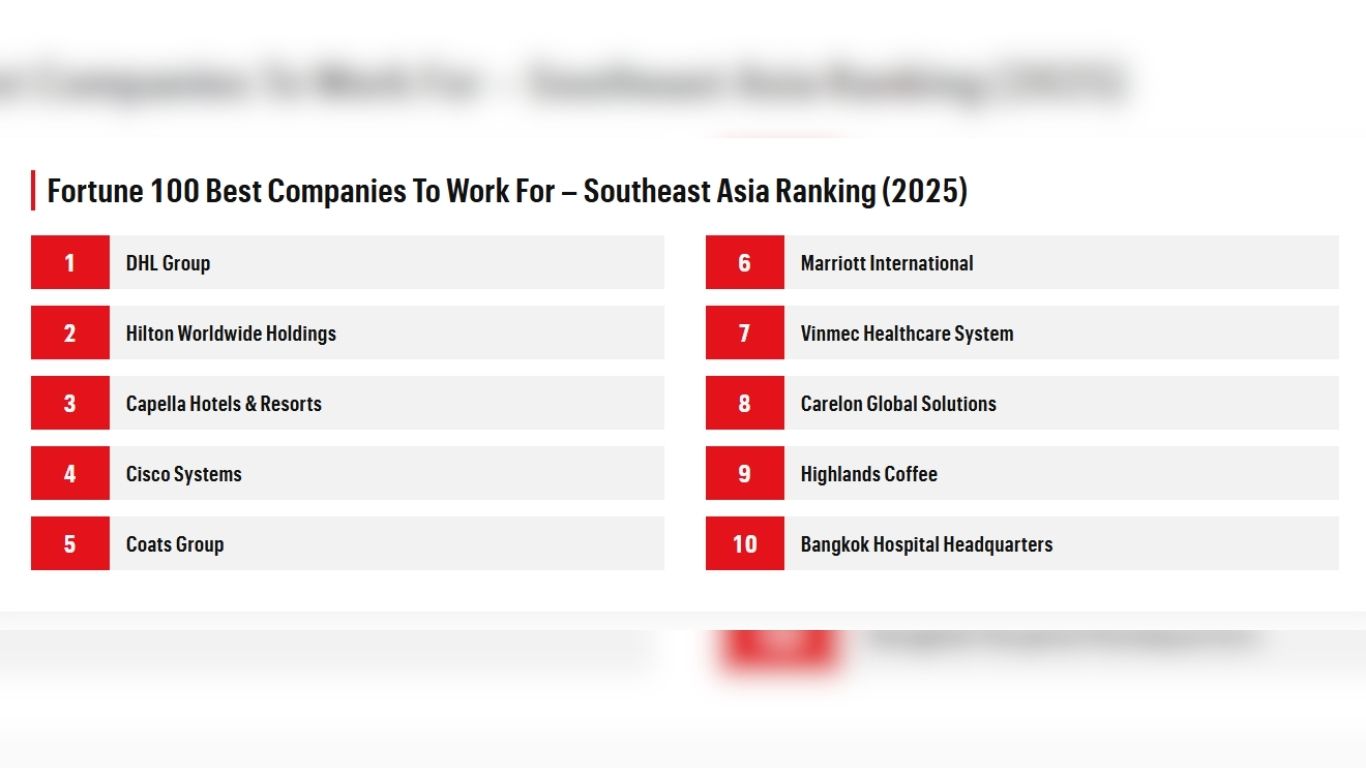Click the red rank 7 badge

tap(745, 333)
